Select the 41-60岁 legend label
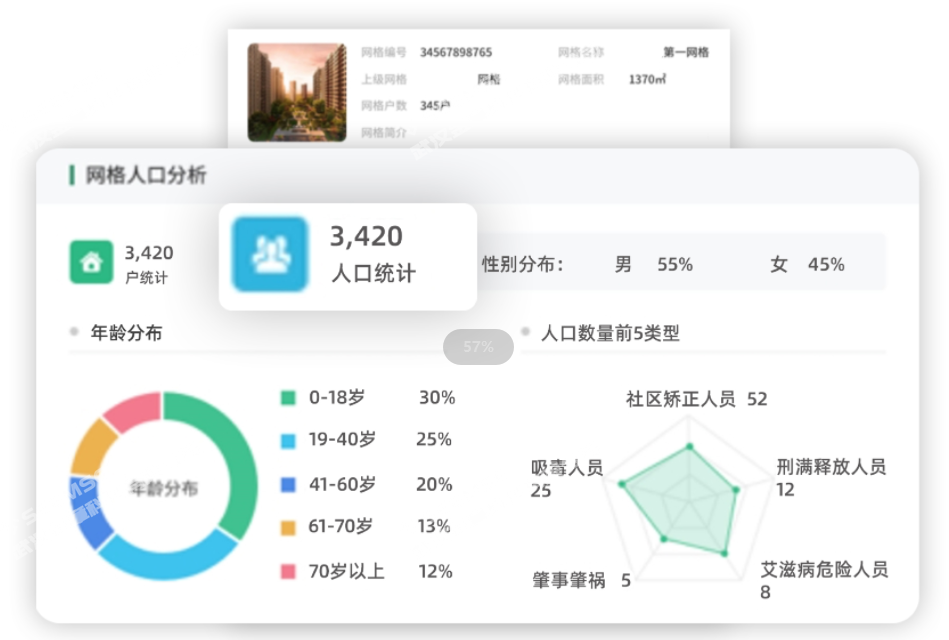This screenshot has width=949, height=640. (342, 484)
